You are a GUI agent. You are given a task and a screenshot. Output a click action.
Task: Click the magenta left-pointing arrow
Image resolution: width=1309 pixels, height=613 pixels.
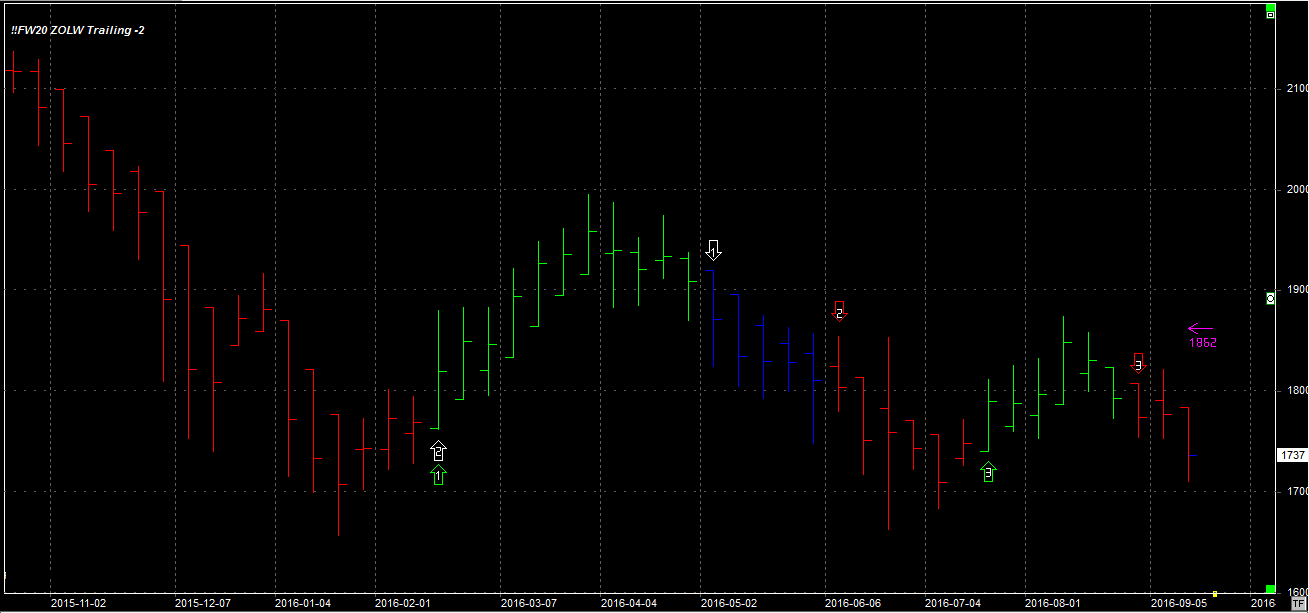click(x=1200, y=327)
